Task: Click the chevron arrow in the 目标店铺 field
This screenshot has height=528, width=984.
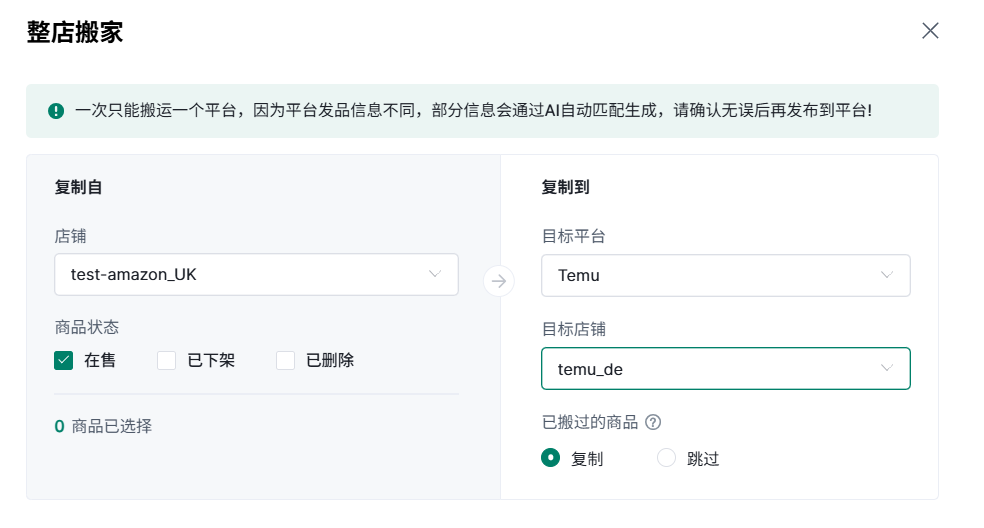Action: pos(886,368)
